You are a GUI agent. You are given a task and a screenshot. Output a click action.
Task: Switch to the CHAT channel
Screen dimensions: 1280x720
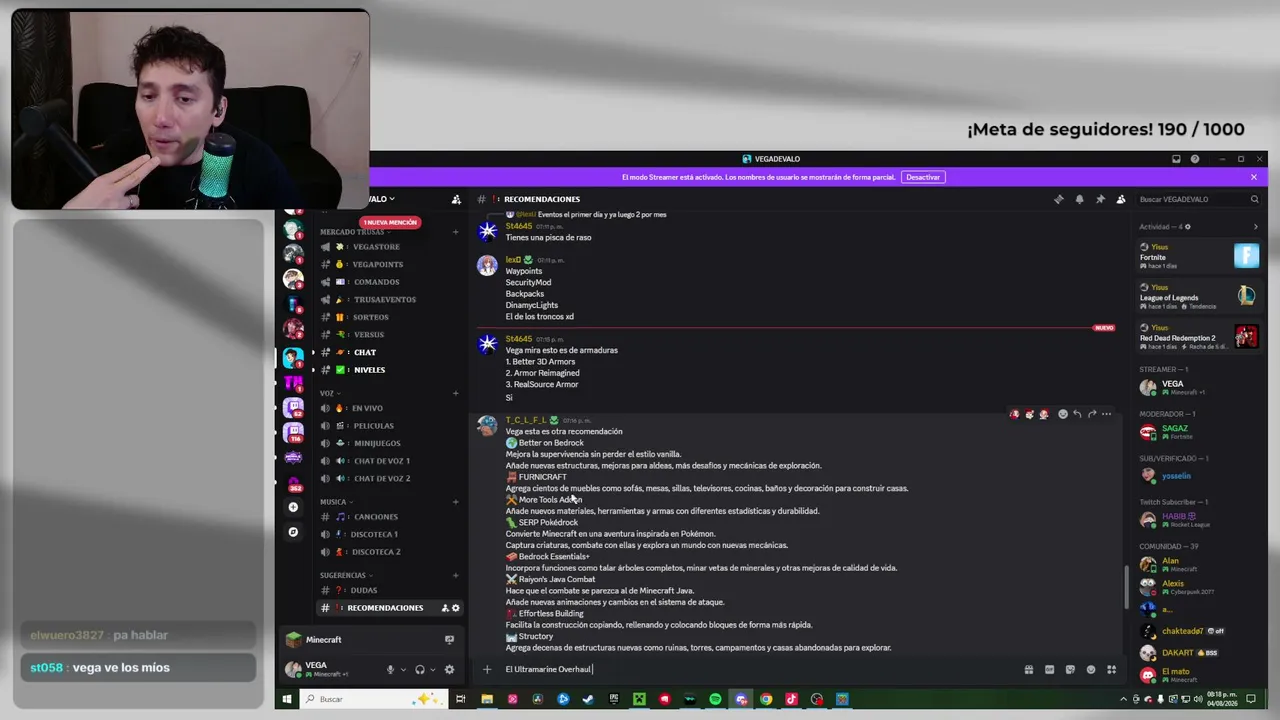pos(388,352)
